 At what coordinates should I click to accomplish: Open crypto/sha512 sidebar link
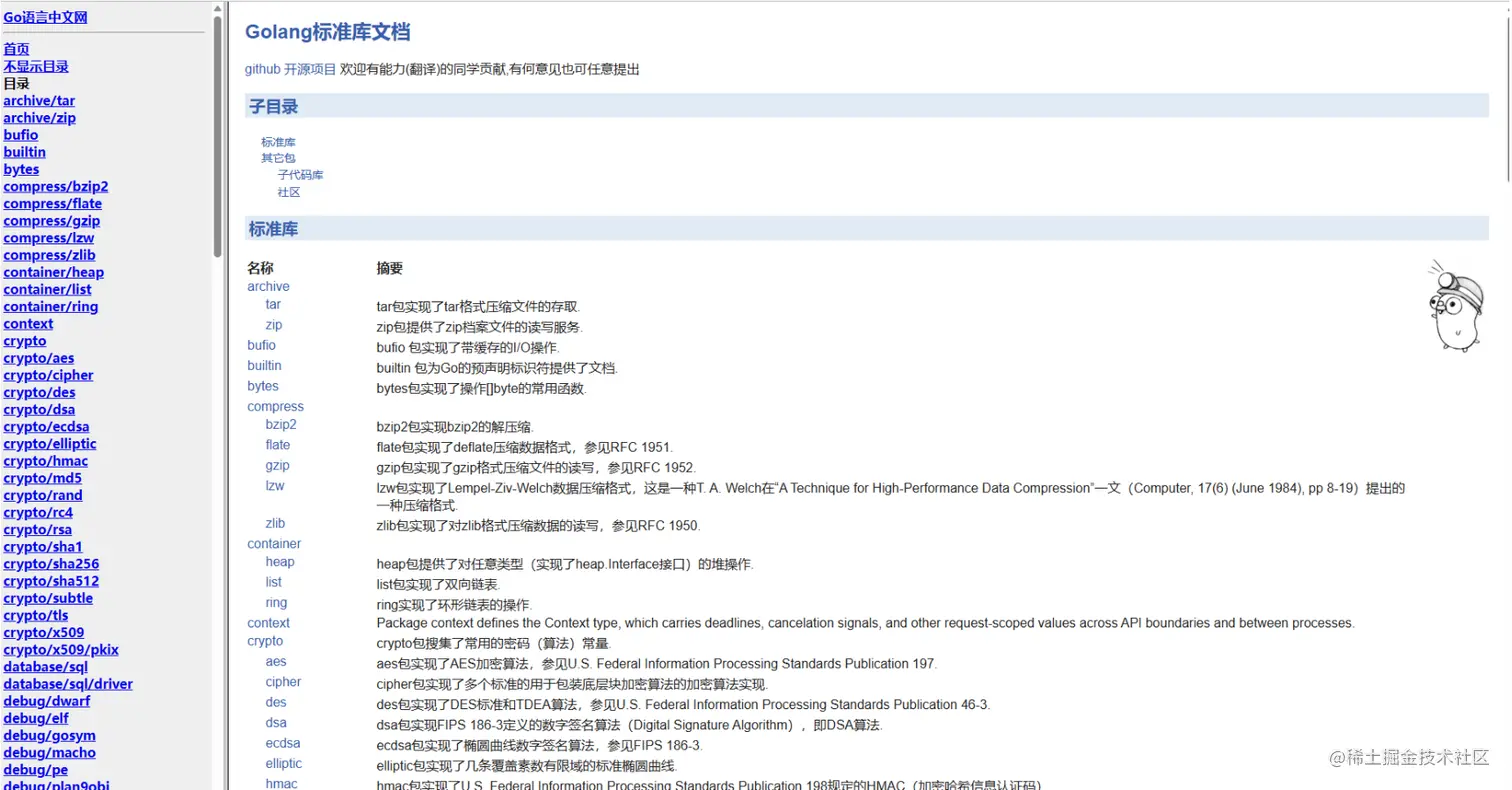[x=51, y=581]
